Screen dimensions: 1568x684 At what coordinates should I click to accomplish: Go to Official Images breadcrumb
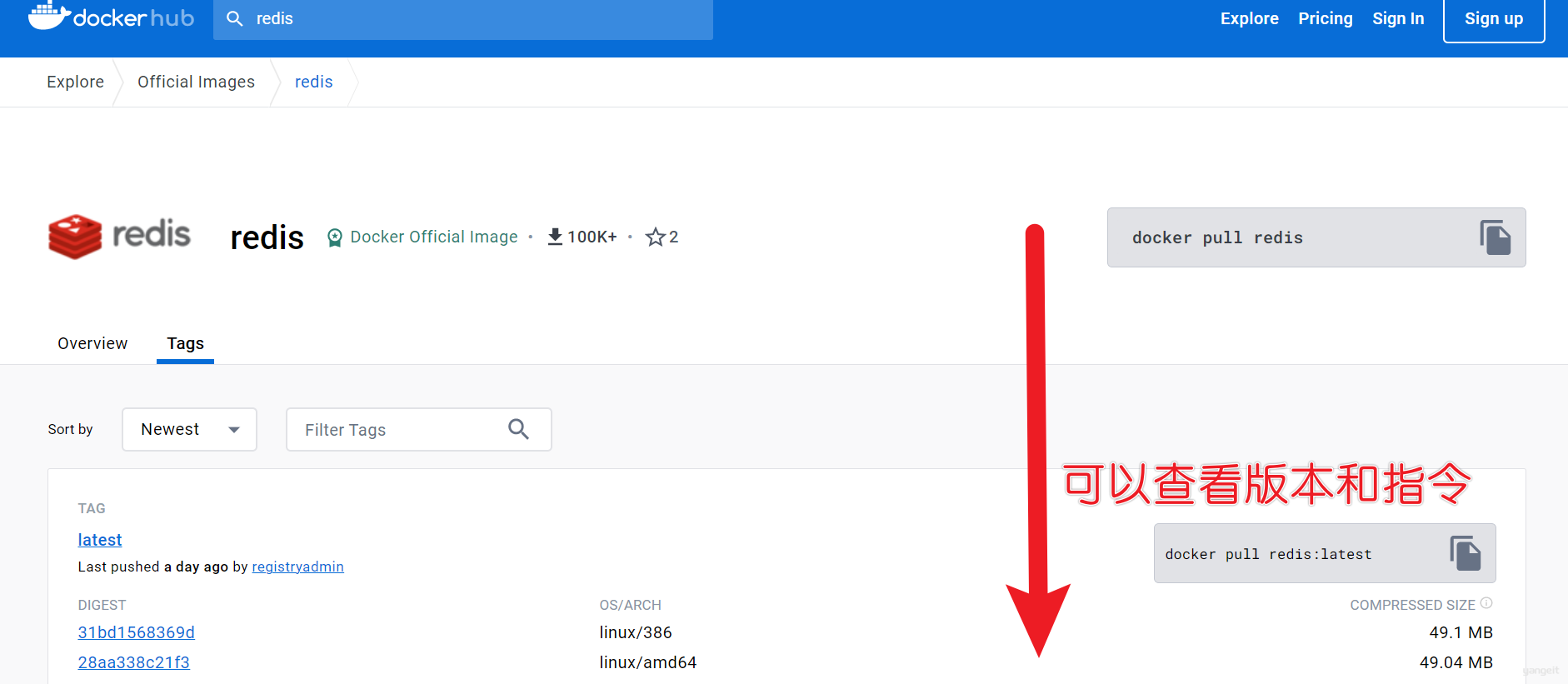(196, 82)
